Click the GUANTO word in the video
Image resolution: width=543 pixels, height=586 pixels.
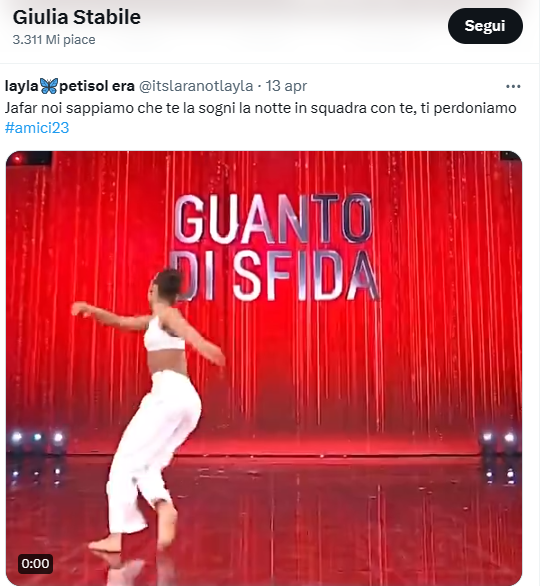coord(273,218)
